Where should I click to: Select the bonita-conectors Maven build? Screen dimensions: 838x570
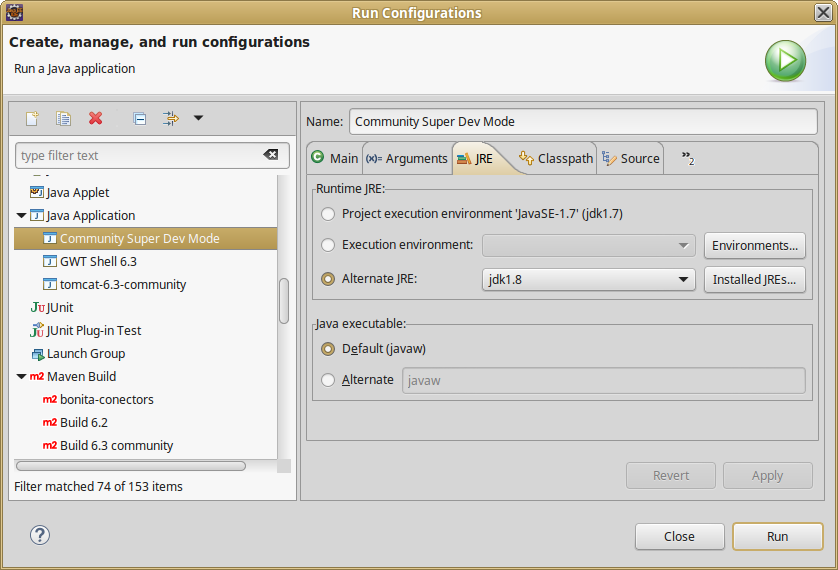coord(107,400)
